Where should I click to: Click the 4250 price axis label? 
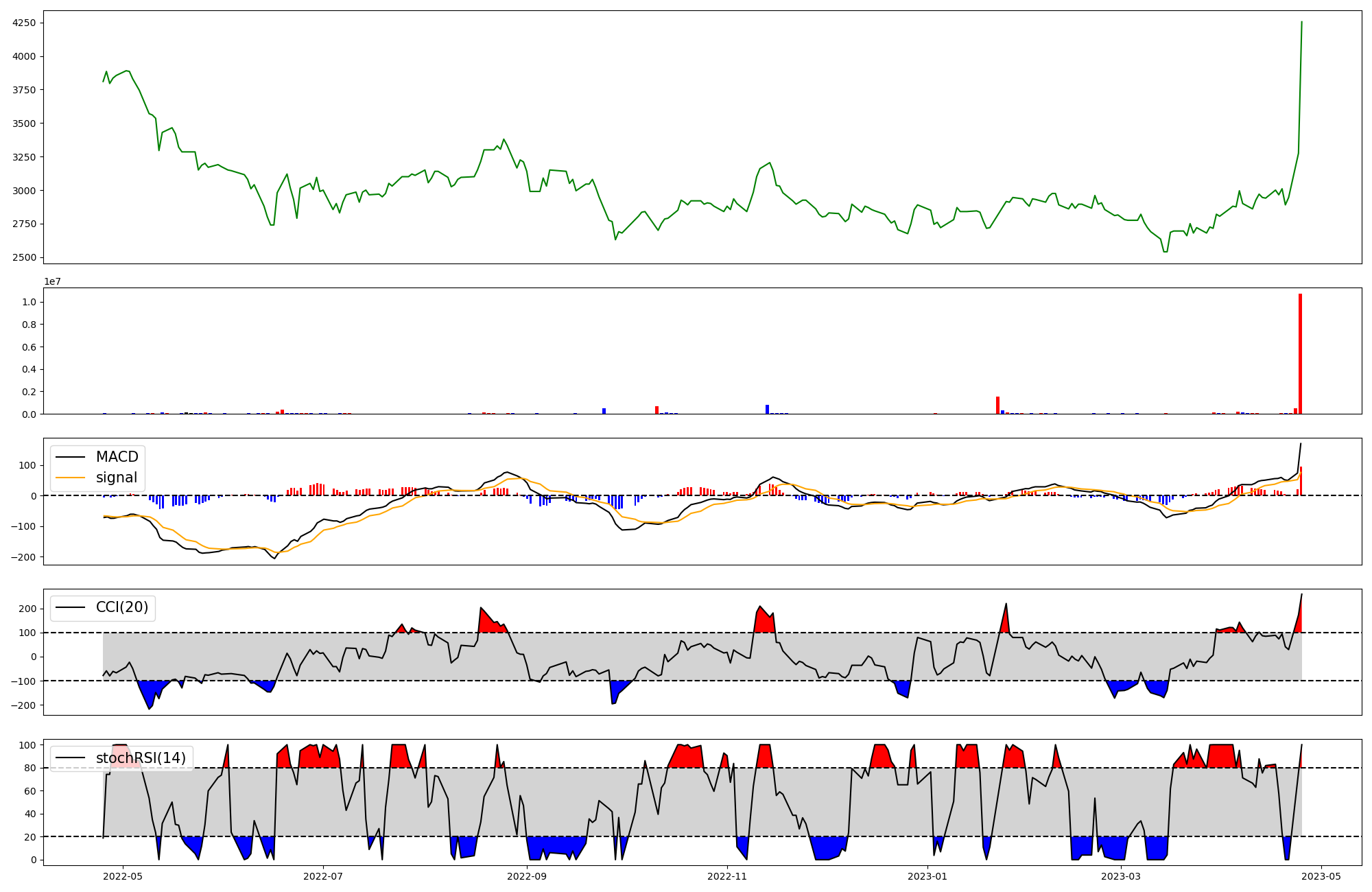24,23
